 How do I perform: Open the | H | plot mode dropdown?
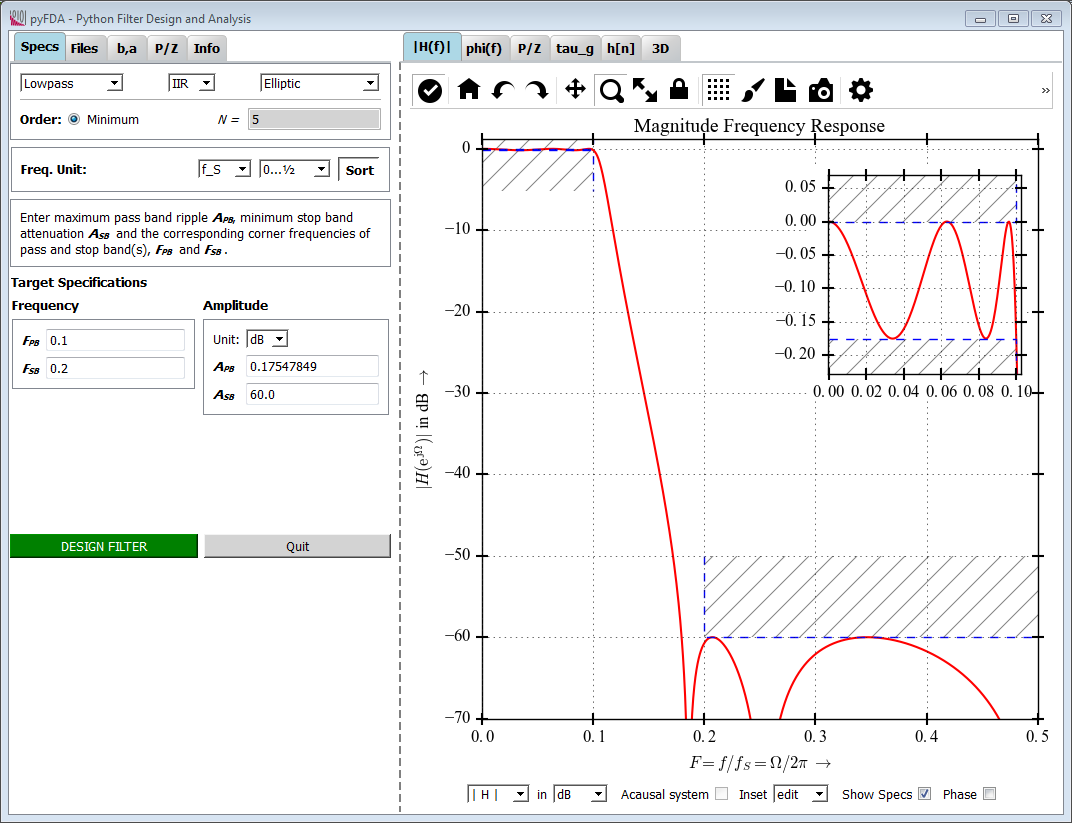point(498,794)
